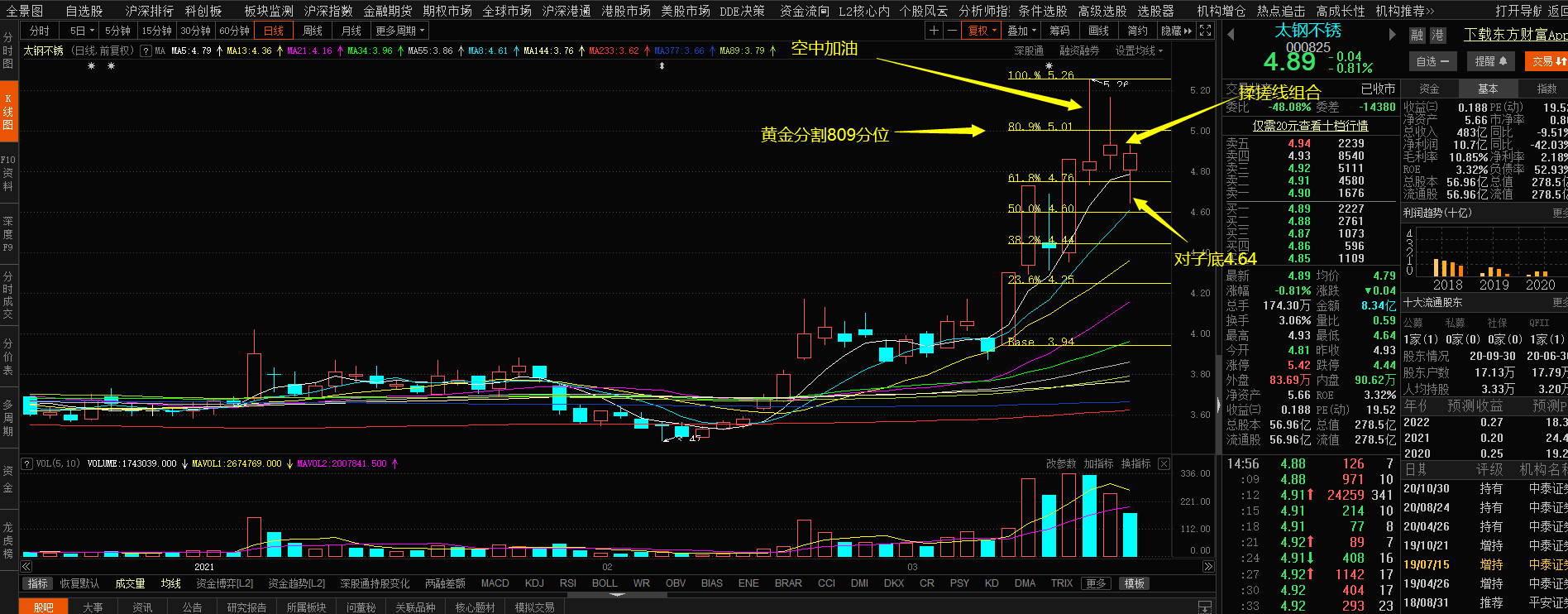This screenshot has height=614, width=1568.
Task: Select K线图 in left sidebar
Action: pyautogui.click(x=8, y=113)
